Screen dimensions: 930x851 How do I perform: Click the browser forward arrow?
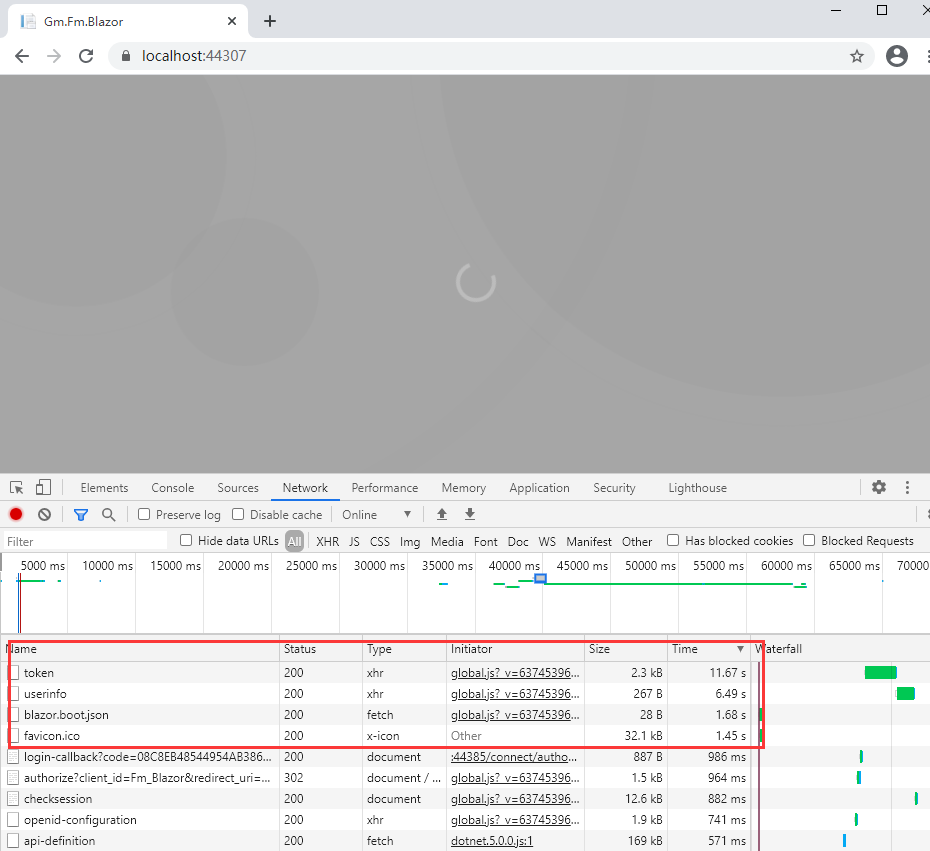pyautogui.click(x=54, y=56)
